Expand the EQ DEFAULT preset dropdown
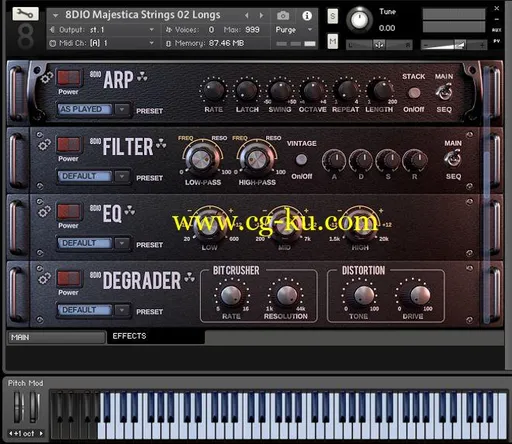Viewport: 512px width, 444px height. coord(122,243)
